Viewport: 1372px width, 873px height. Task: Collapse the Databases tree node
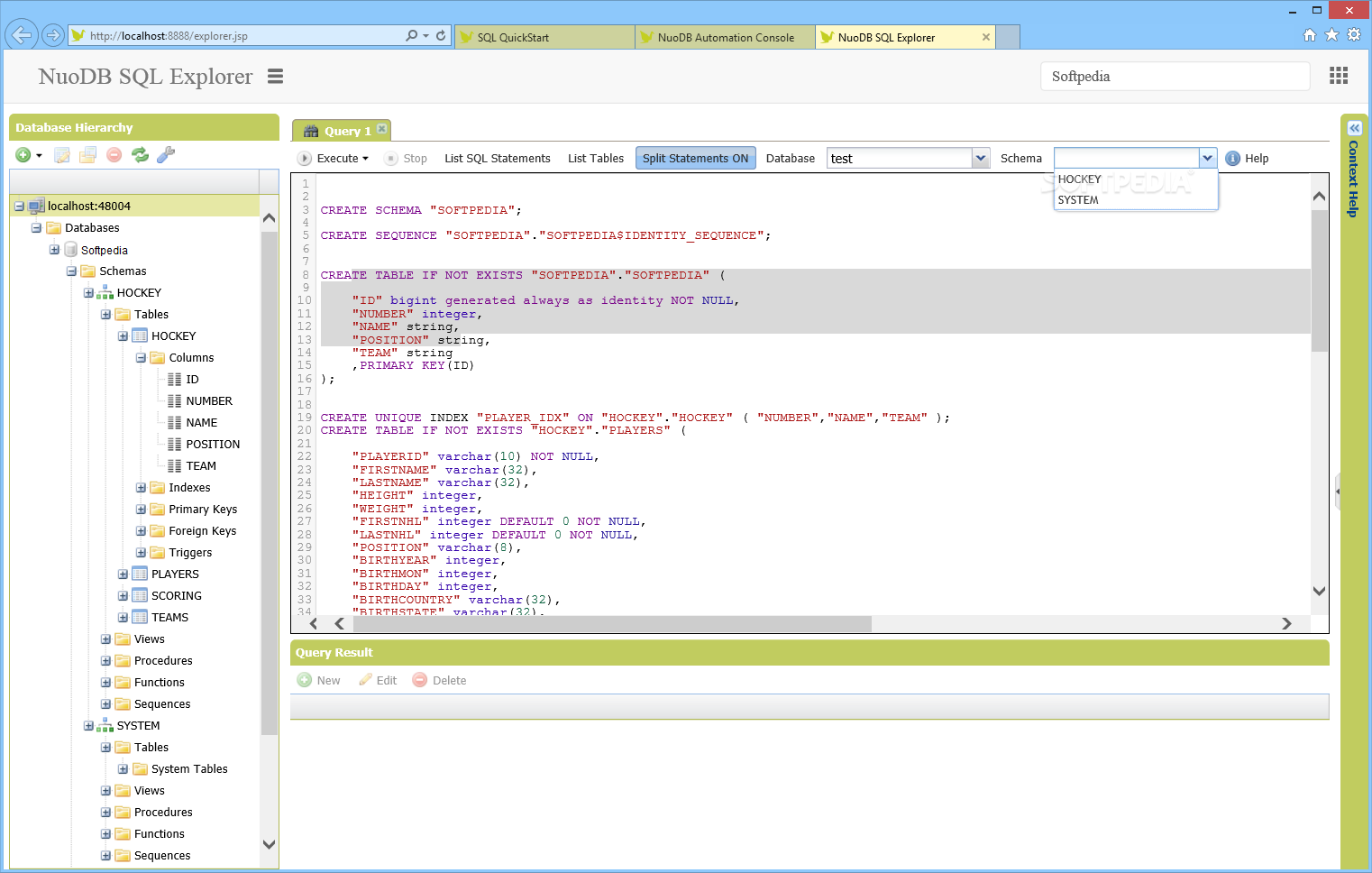point(37,228)
